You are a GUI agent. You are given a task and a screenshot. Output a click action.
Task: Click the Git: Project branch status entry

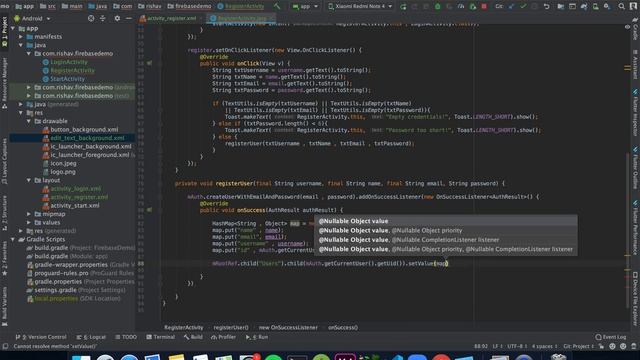[579, 347]
